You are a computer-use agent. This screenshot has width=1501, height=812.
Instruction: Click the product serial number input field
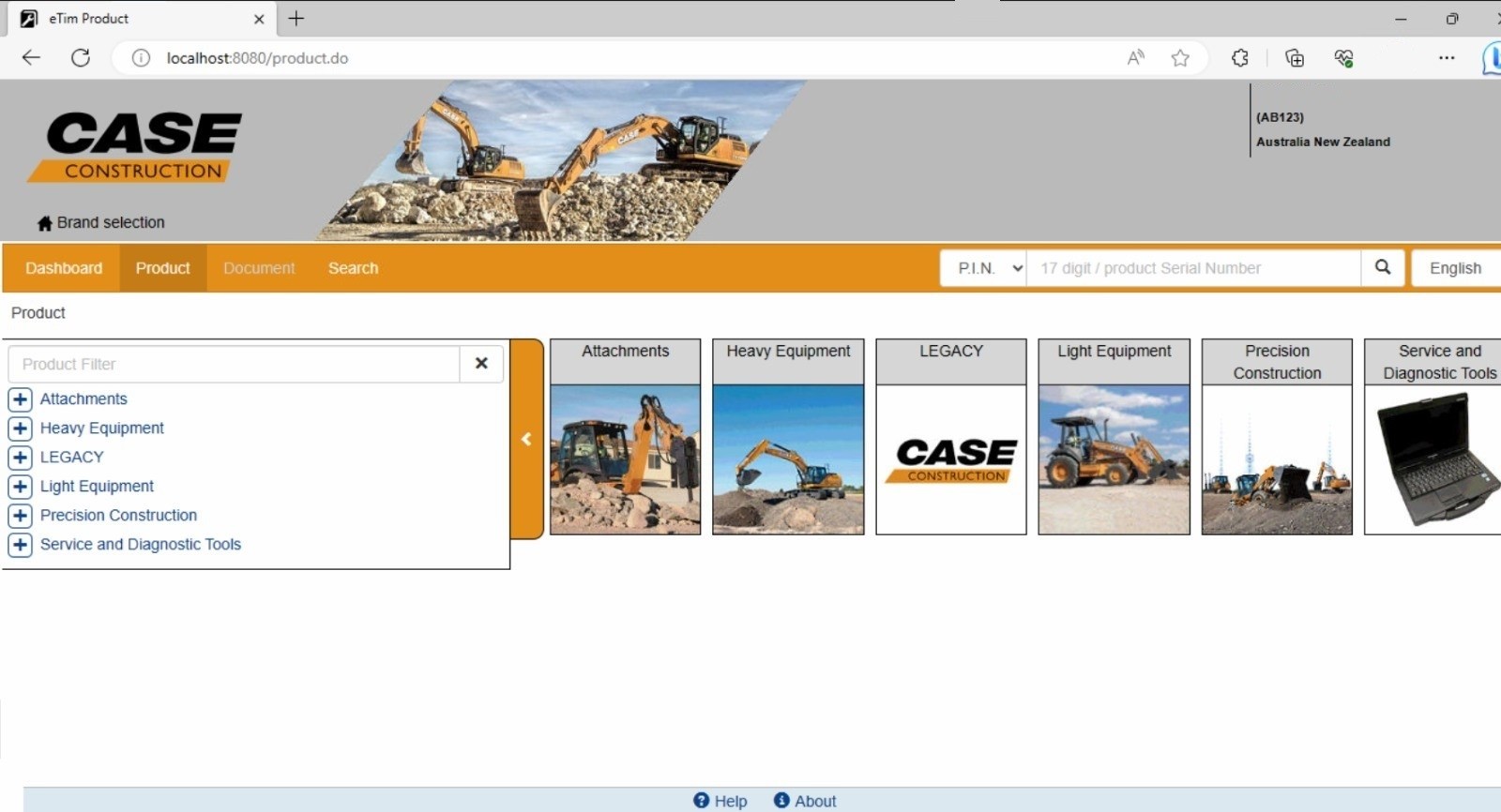point(1193,268)
